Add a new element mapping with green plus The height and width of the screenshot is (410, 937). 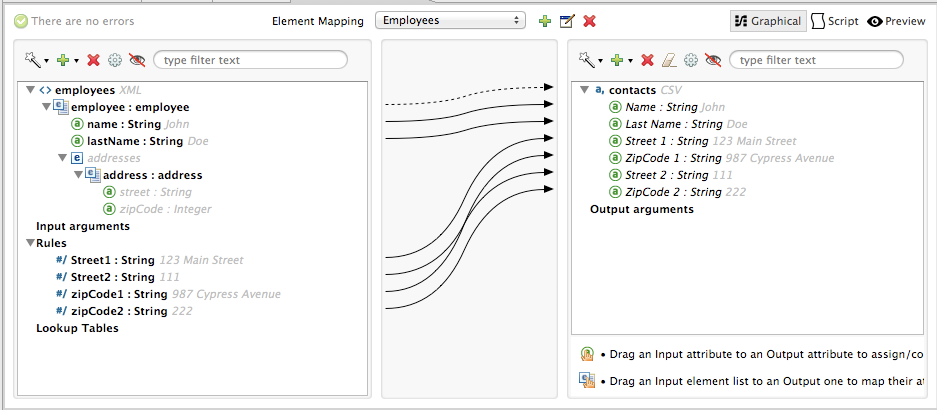544,21
